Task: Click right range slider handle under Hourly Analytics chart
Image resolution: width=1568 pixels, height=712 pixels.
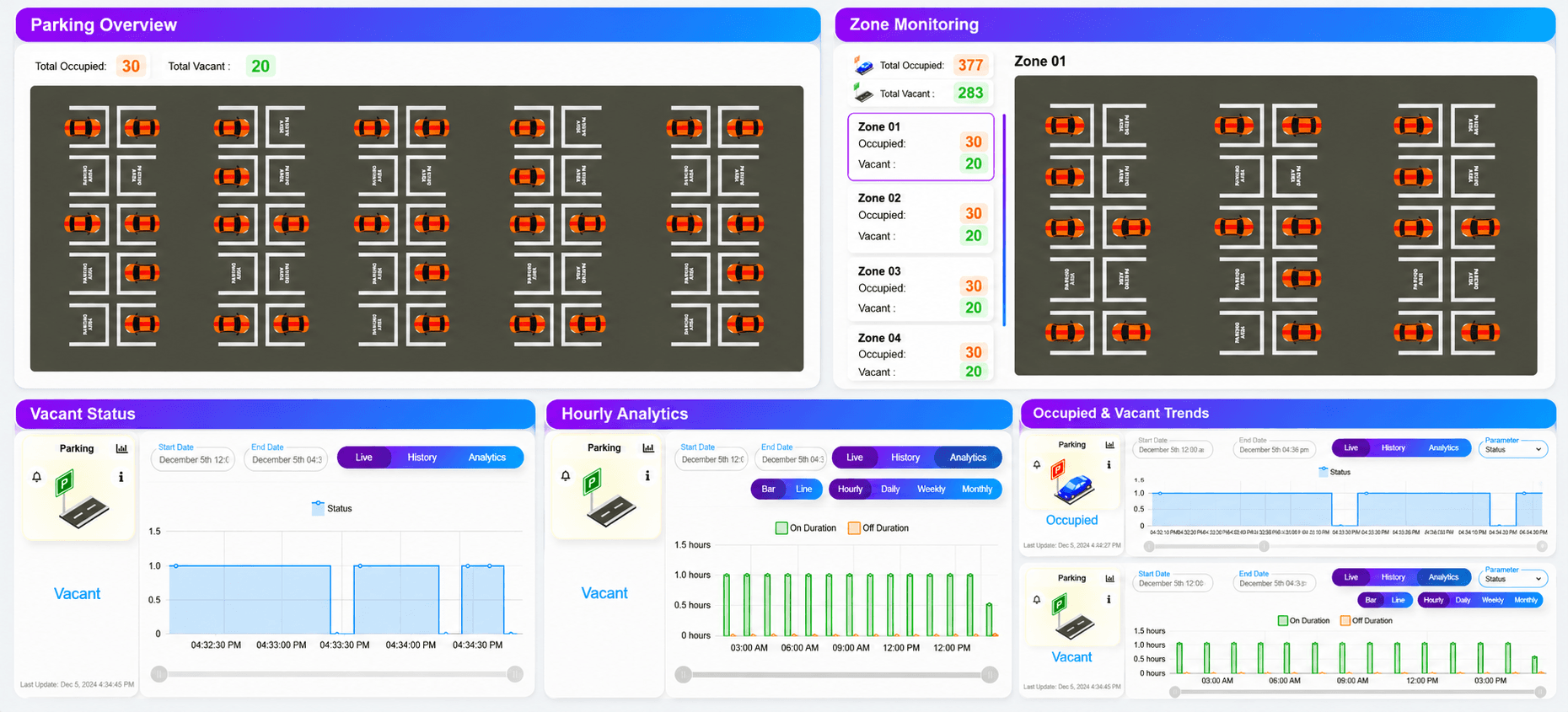Action: pyautogui.click(x=990, y=675)
